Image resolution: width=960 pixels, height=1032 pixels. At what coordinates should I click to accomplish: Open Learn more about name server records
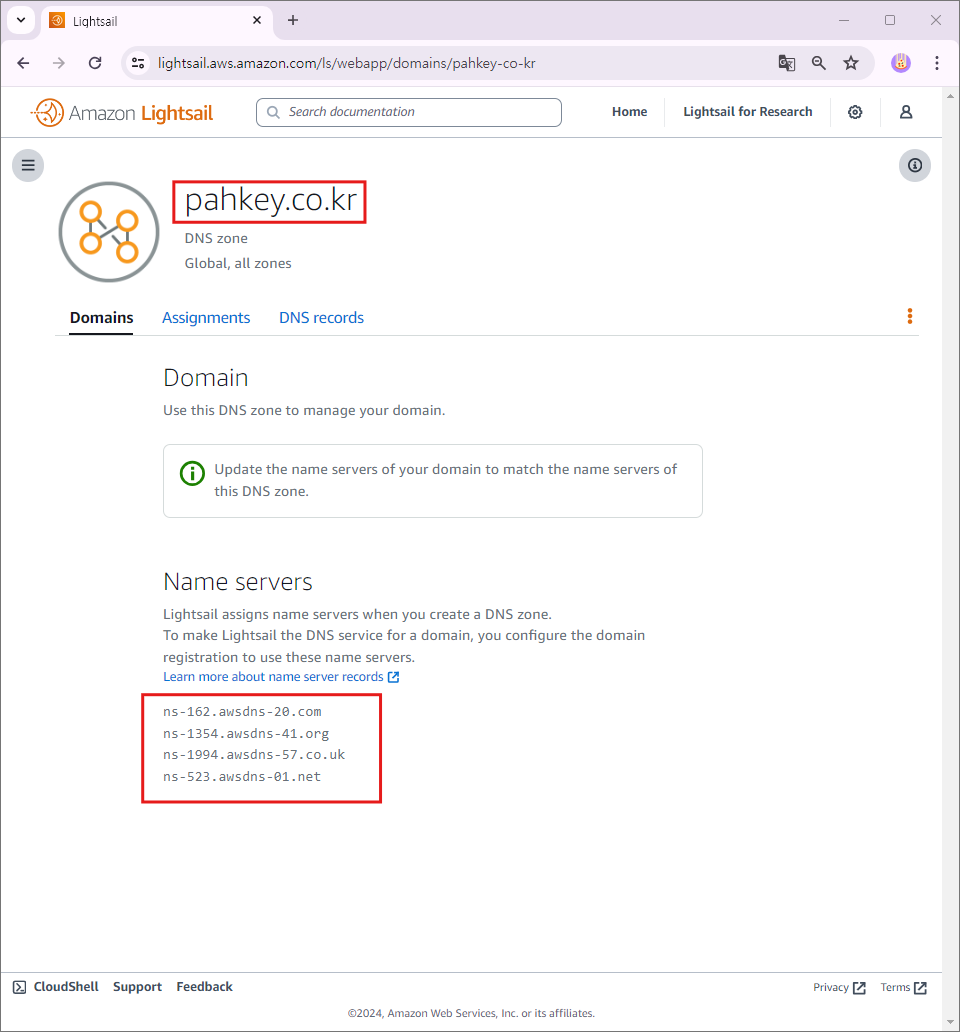click(x=281, y=677)
